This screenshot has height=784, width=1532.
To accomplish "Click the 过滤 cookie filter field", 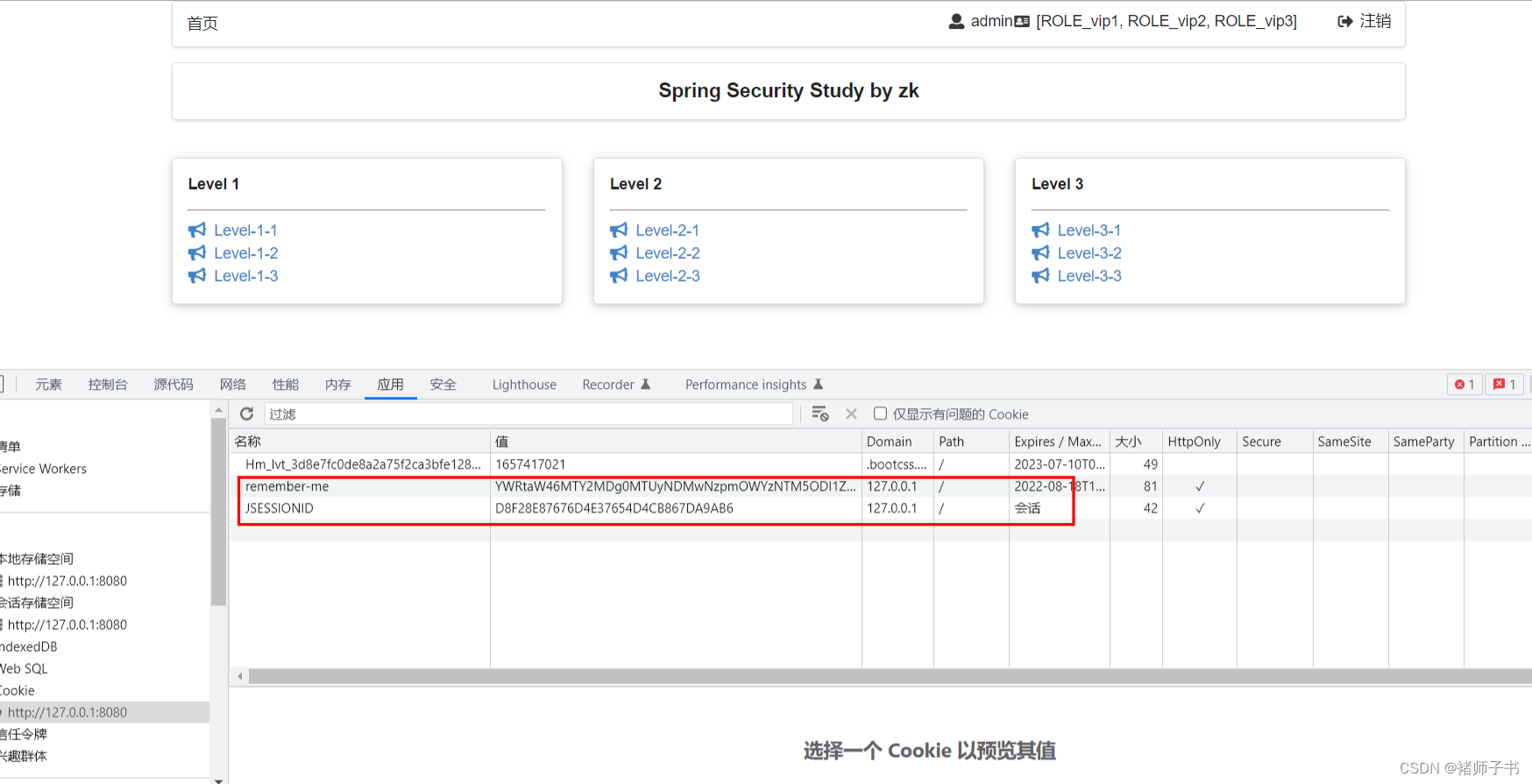I will click(x=528, y=413).
